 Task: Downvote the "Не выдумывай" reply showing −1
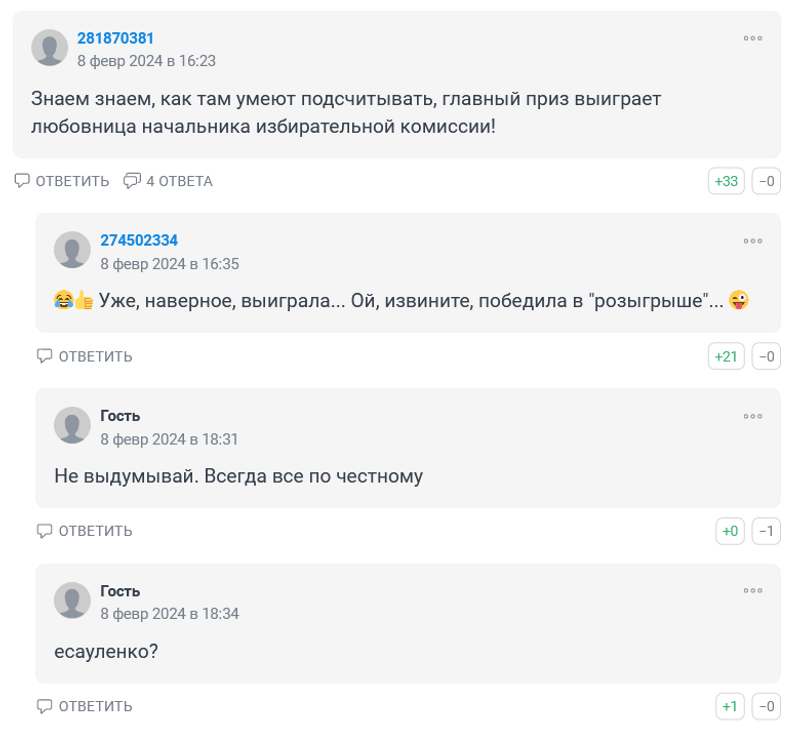(767, 531)
